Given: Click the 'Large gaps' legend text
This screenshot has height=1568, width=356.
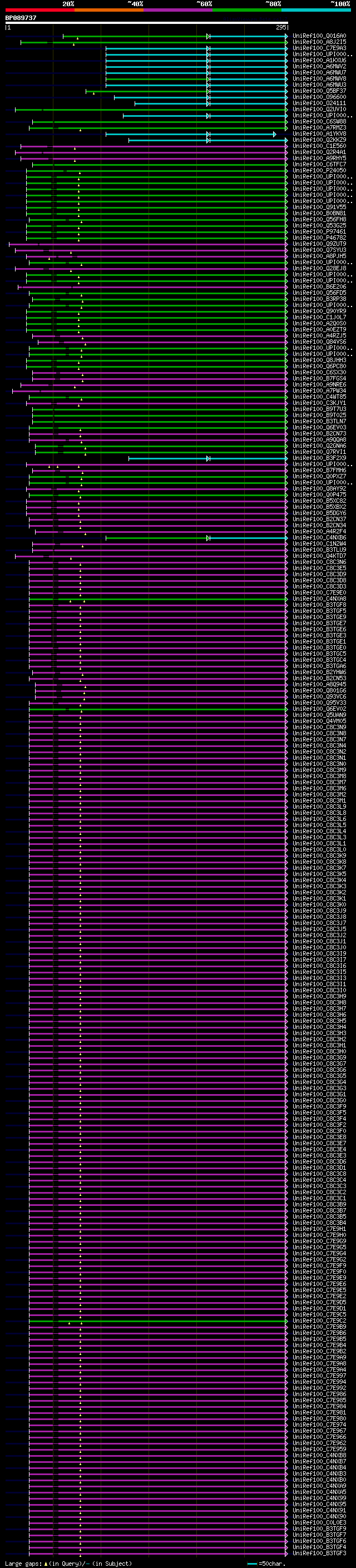Looking at the screenshot, I should [24, 1564].
